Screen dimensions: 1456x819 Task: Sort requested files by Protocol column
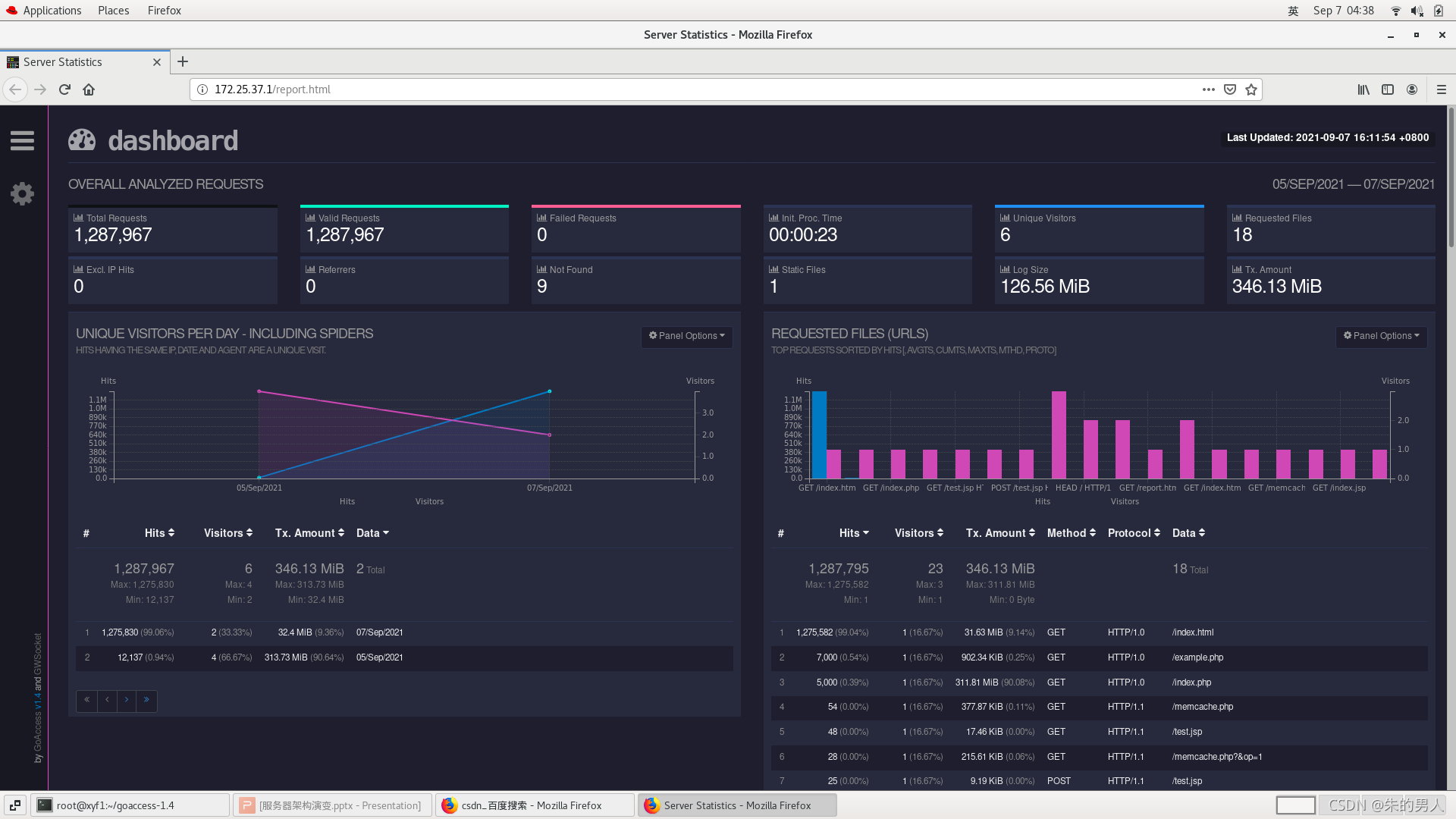point(1134,533)
